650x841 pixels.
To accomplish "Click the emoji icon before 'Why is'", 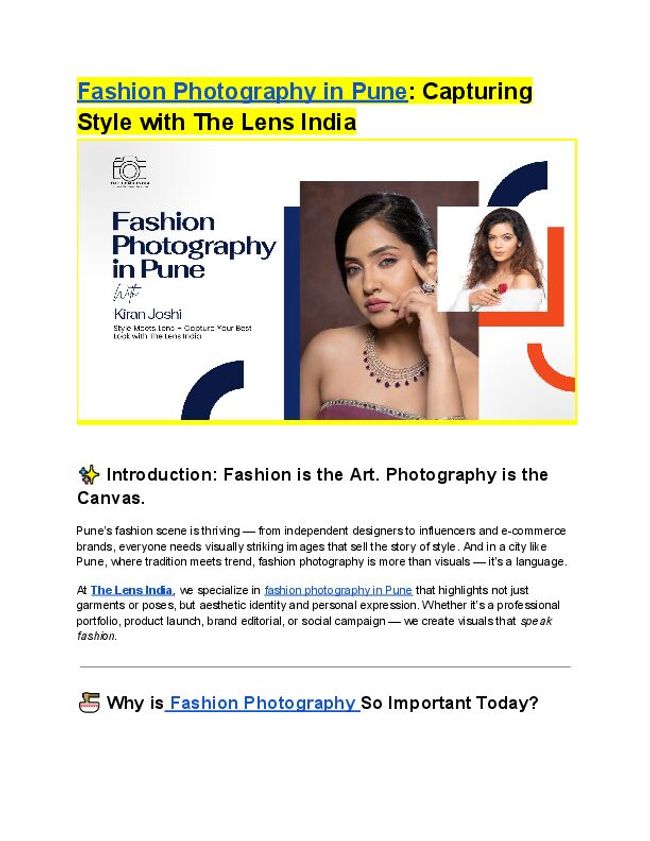I will [89, 702].
